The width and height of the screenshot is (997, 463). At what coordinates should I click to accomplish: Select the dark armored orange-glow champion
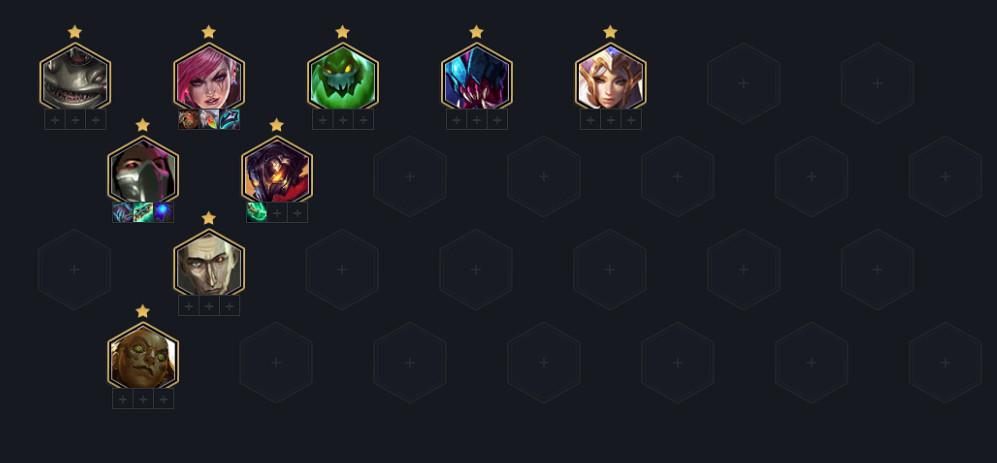(277, 170)
